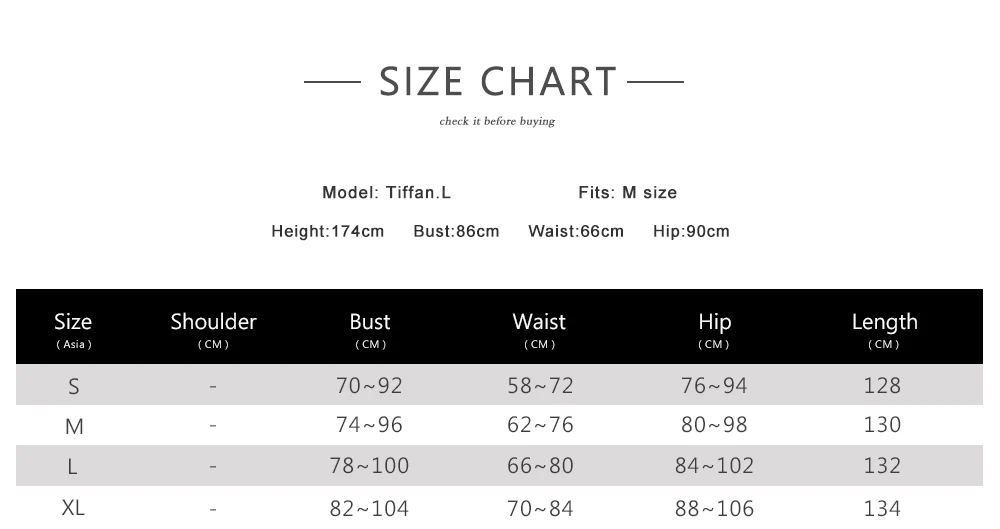
Task: Click the Waist:66cm model measurement
Action: (x=576, y=231)
